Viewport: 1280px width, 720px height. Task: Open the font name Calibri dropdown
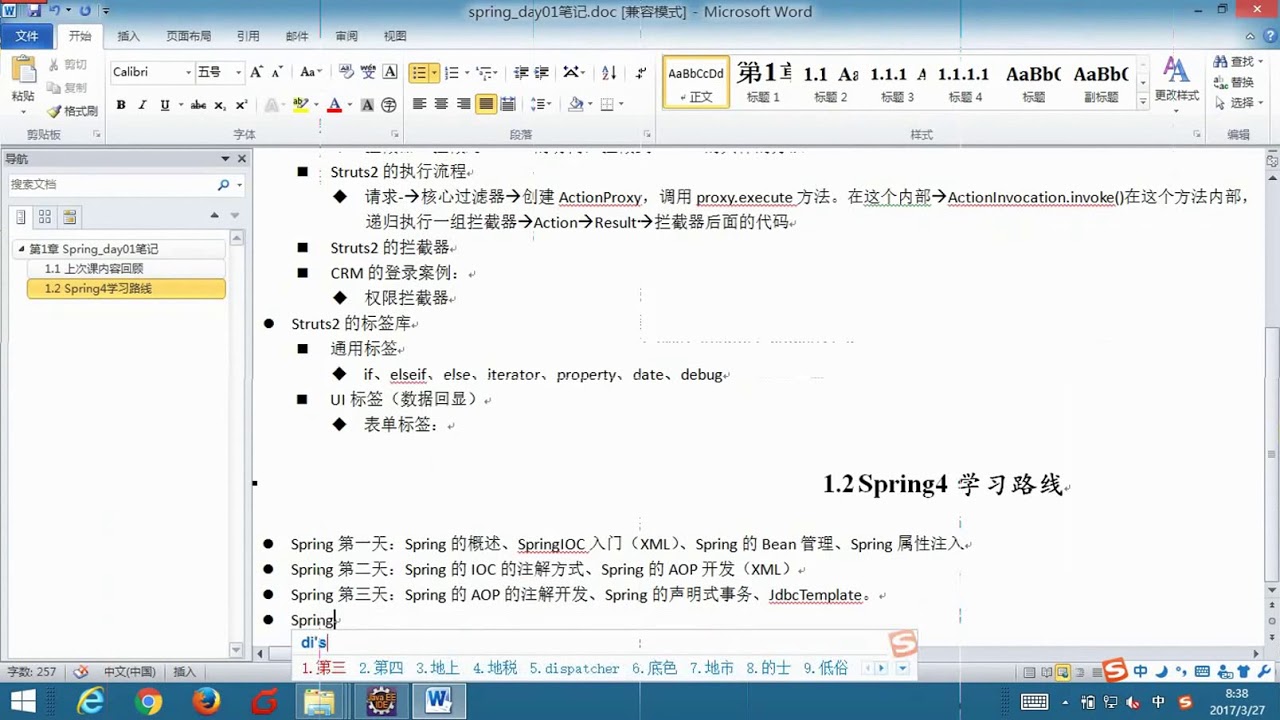point(188,72)
